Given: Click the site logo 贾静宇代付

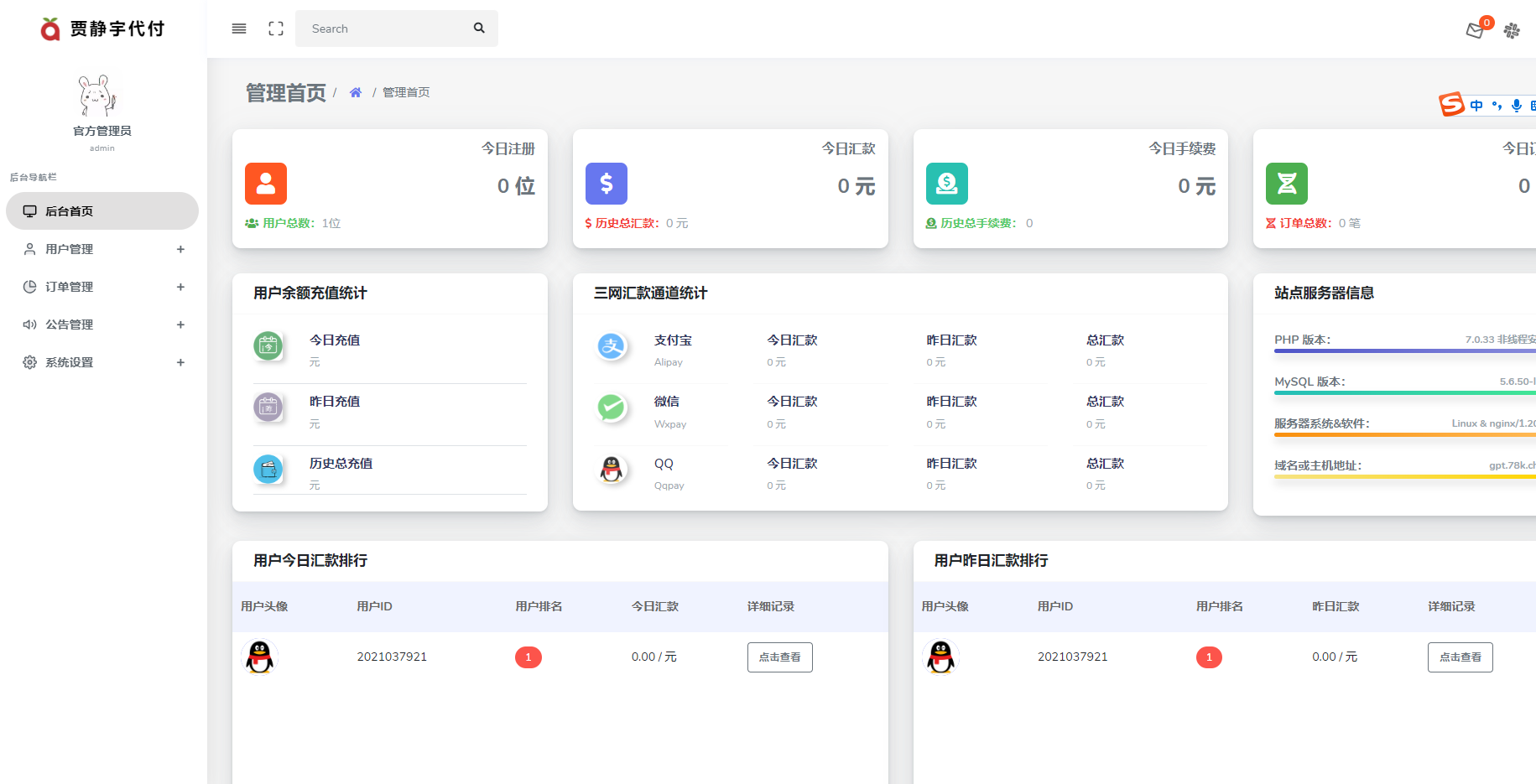Looking at the screenshot, I should pos(102,29).
